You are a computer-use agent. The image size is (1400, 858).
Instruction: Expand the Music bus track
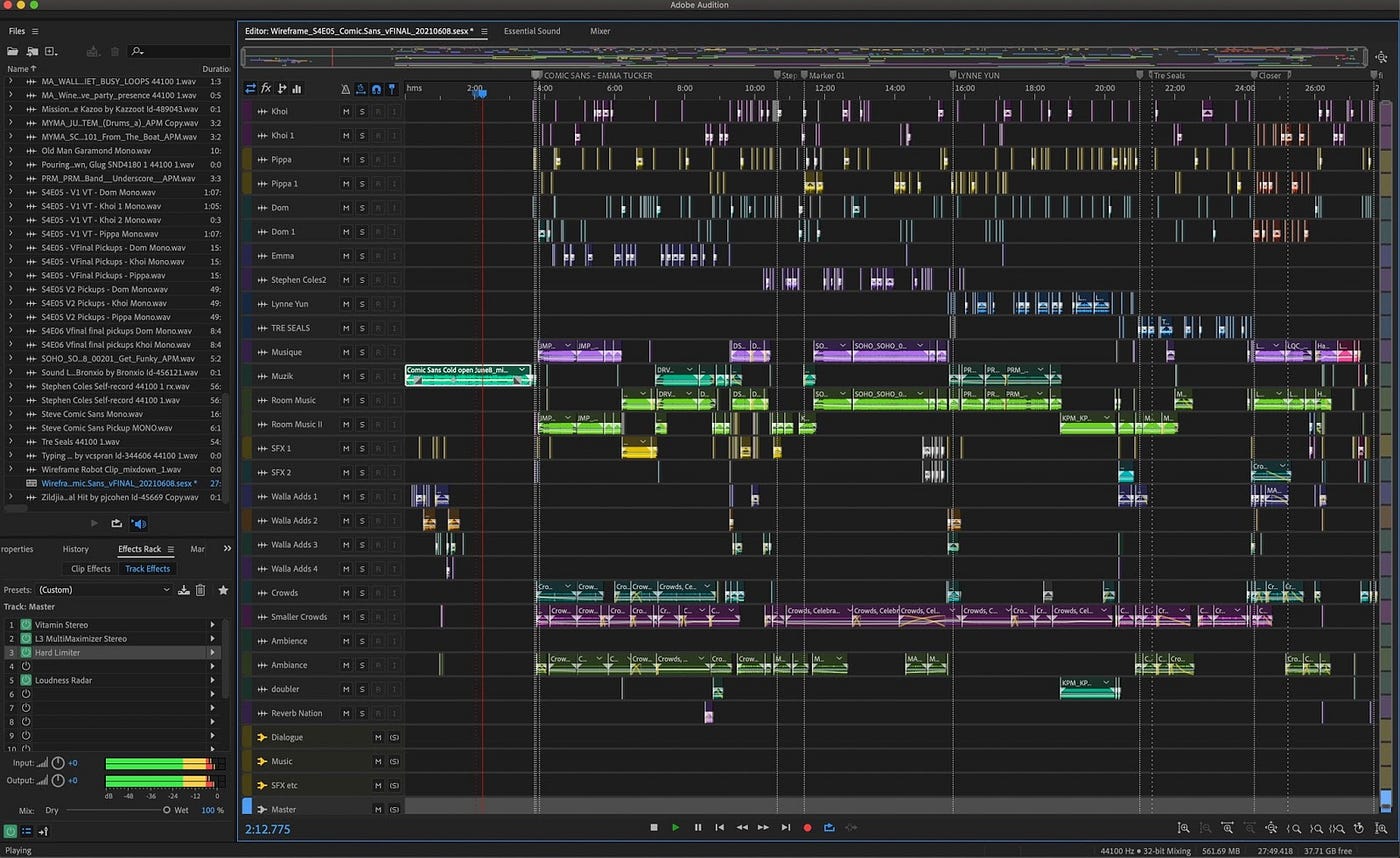click(262, 762)
